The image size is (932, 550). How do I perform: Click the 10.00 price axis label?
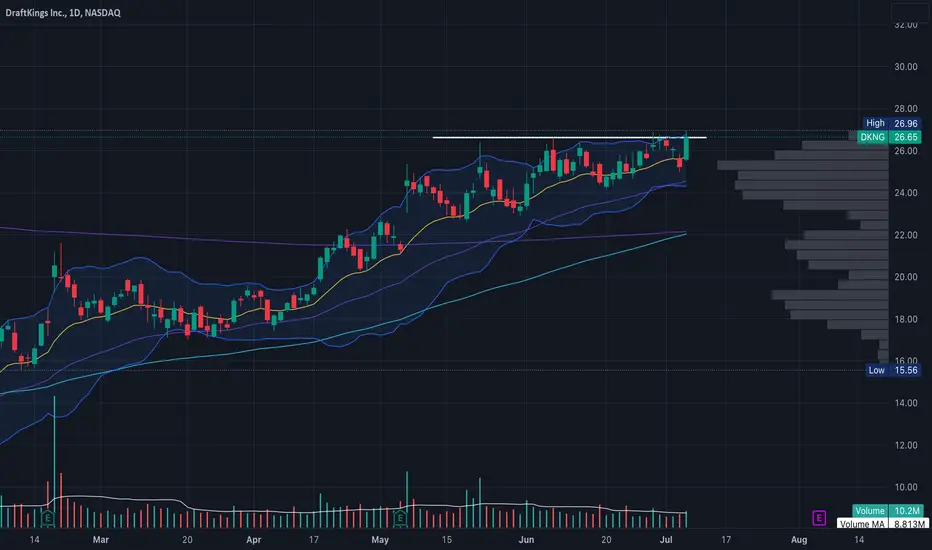(x=906, y=487)
